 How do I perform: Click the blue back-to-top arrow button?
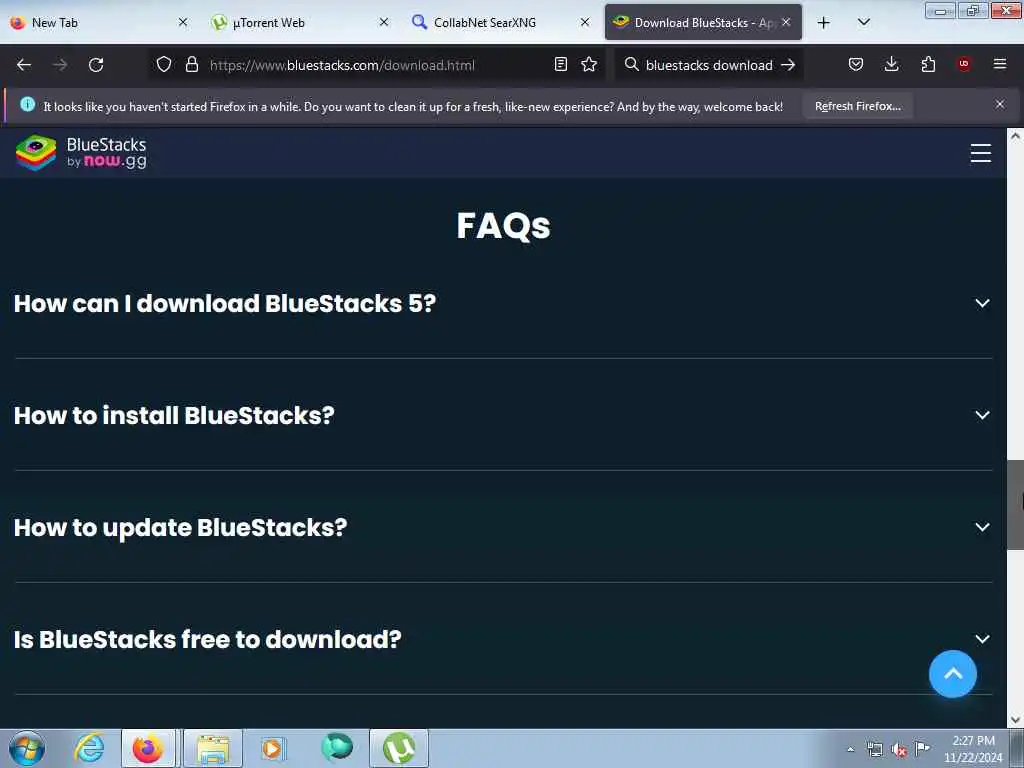953,674
